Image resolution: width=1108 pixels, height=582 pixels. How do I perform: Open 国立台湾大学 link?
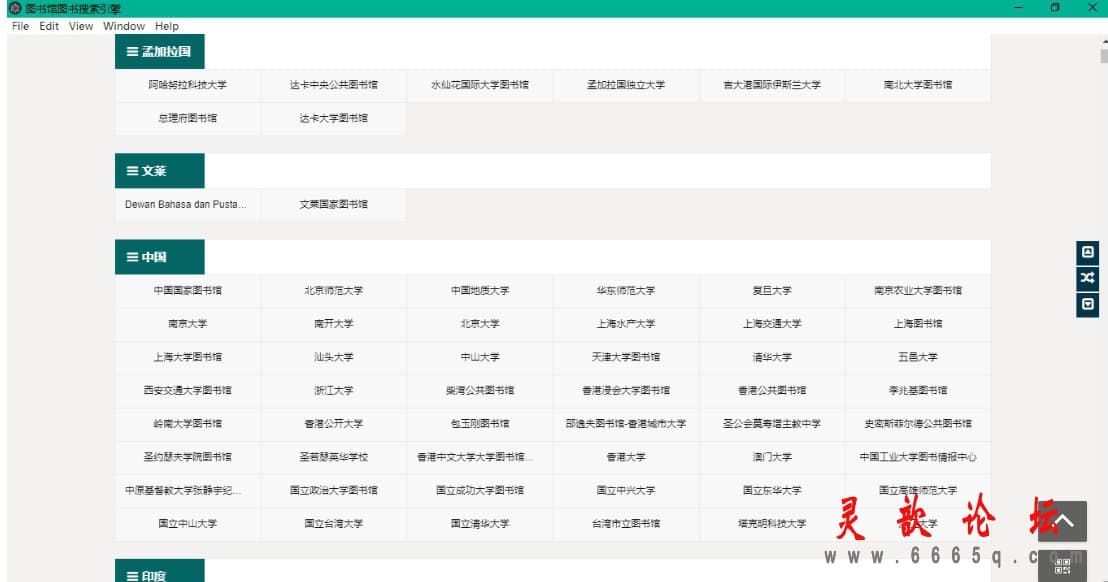(334, 523)
